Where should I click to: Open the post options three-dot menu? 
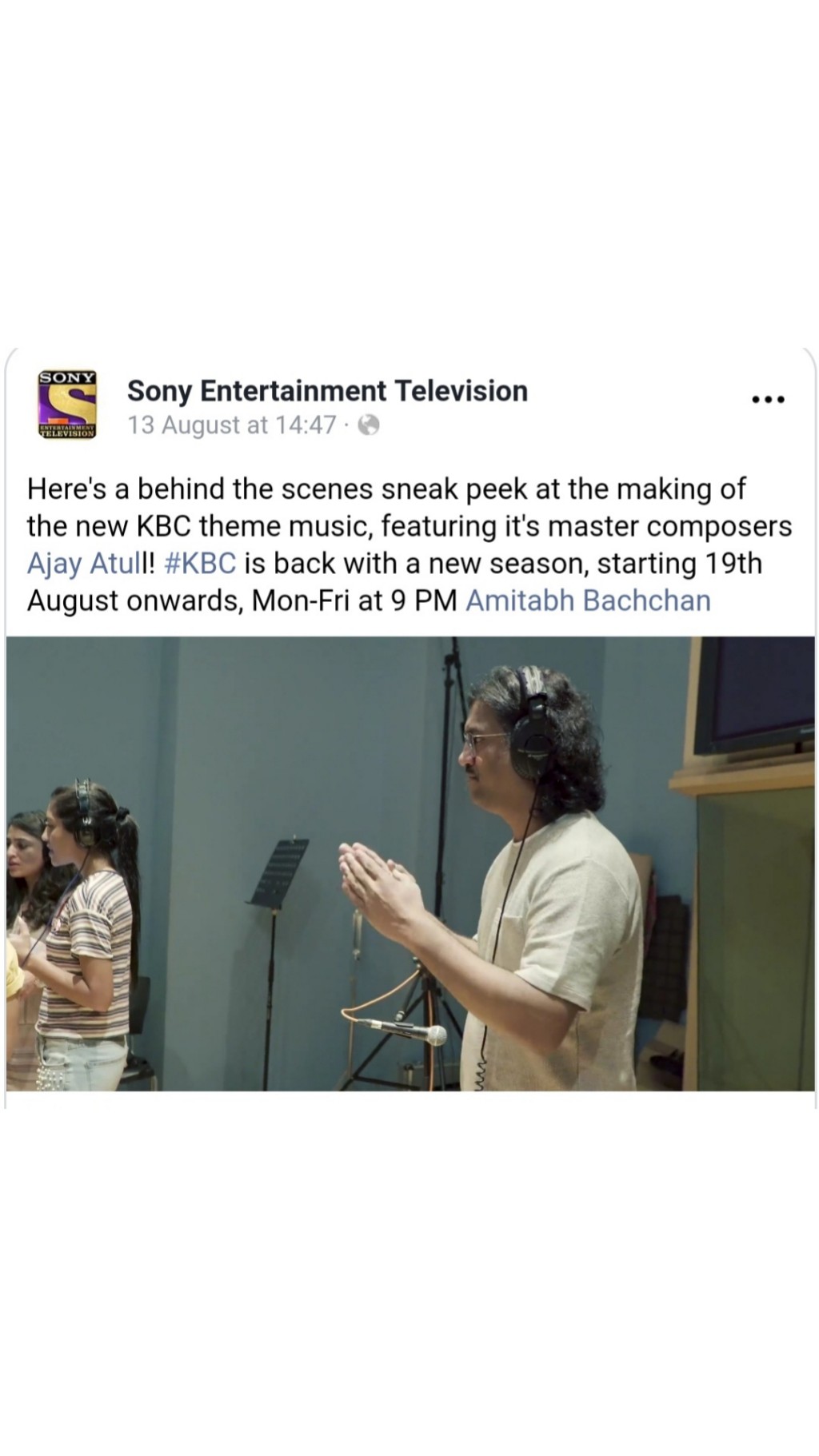[x=769, y=399]
